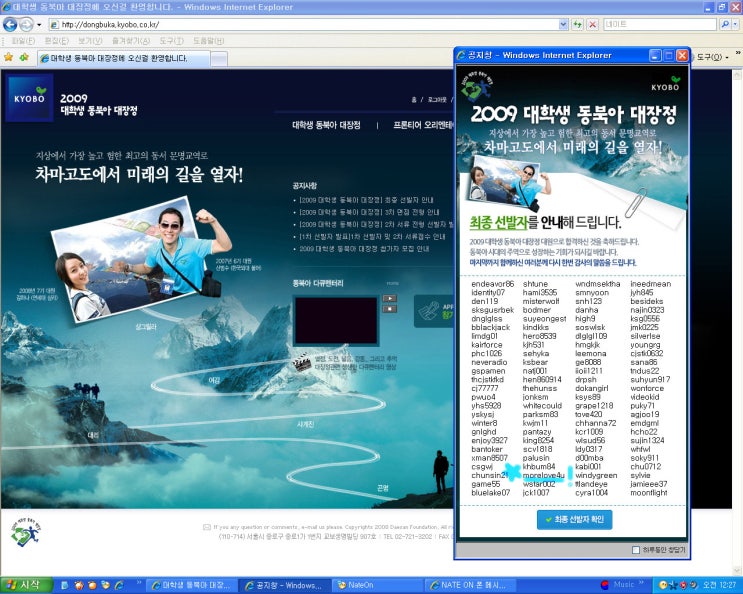Close the 공지창 popup window
This screenshot has height=594, width=743.
[682, 56]
